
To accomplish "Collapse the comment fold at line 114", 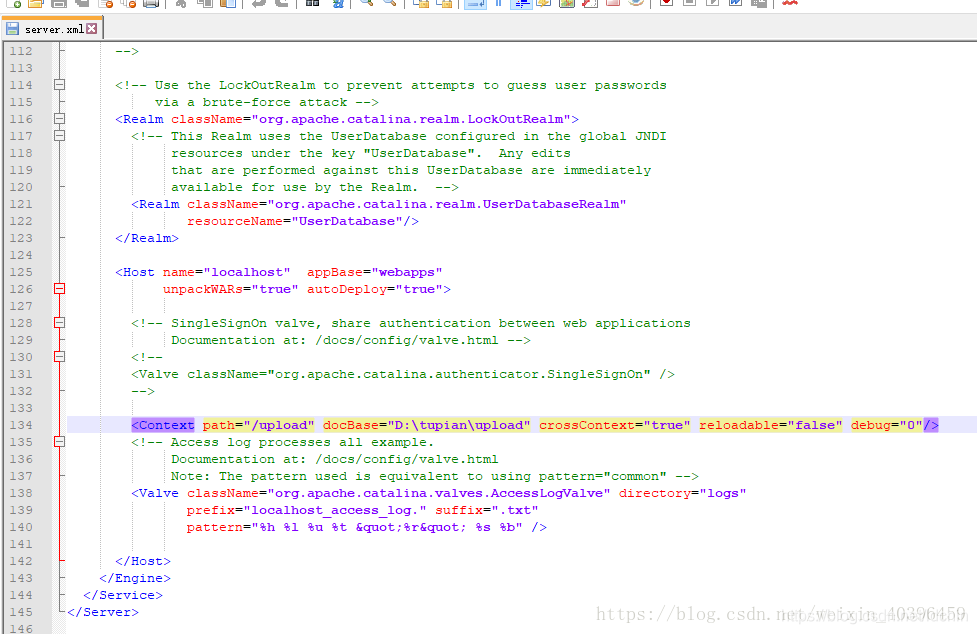I will tap(59, 85).
